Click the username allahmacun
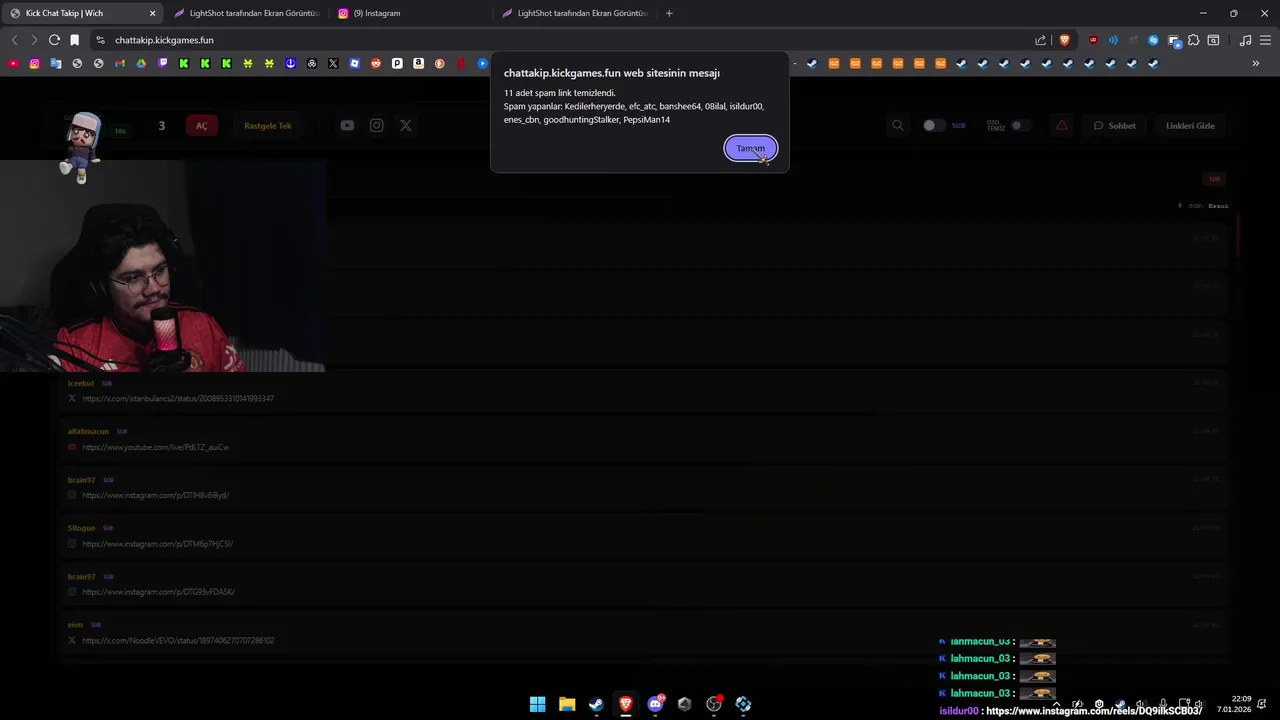The image size is (1280, 720). (88, 431)
